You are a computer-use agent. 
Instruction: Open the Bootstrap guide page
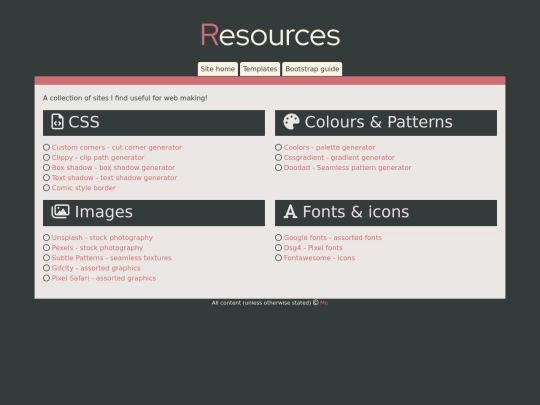[312, 69]
